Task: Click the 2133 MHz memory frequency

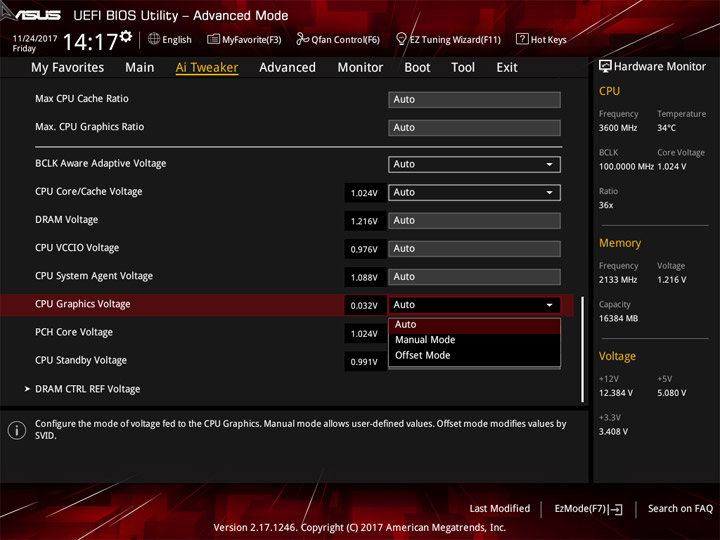Action: tap(618, 280)
